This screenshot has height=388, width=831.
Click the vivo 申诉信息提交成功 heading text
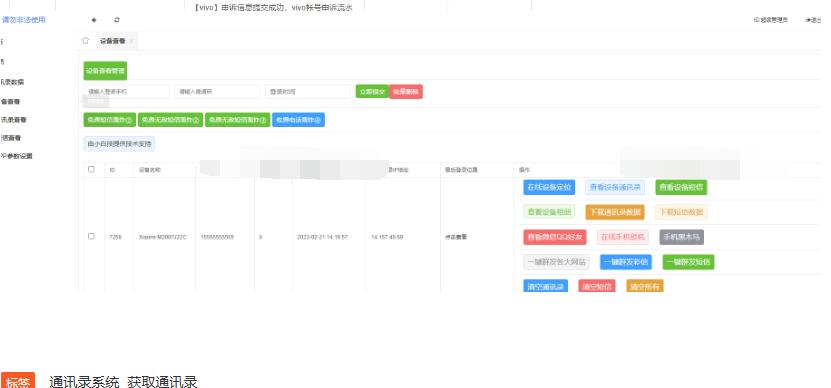(273, 7)
